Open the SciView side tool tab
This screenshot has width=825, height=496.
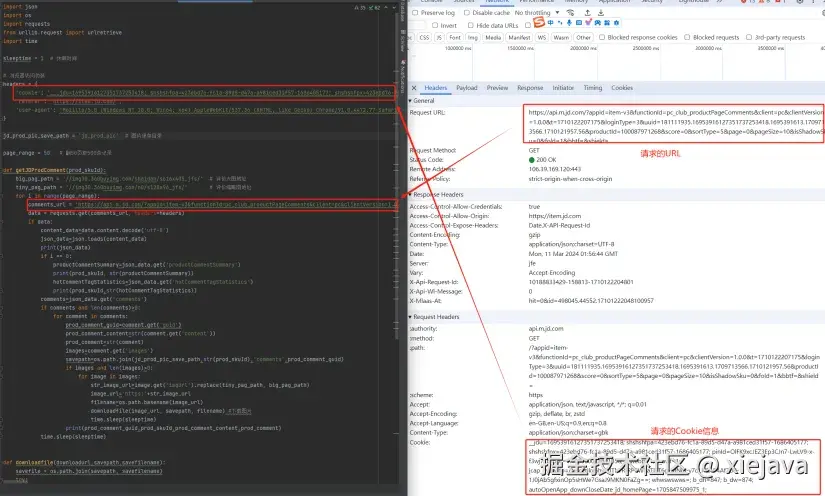coord(403,42)
